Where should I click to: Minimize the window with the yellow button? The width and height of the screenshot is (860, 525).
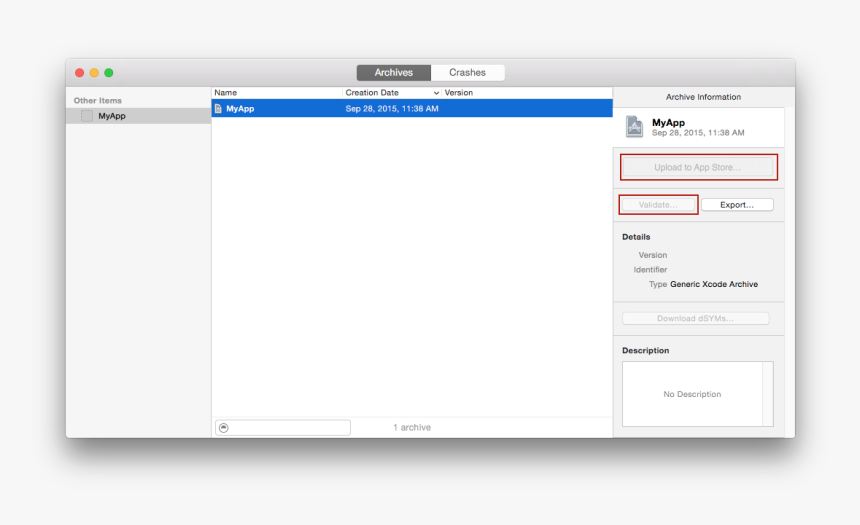click(x=94, y=72)
